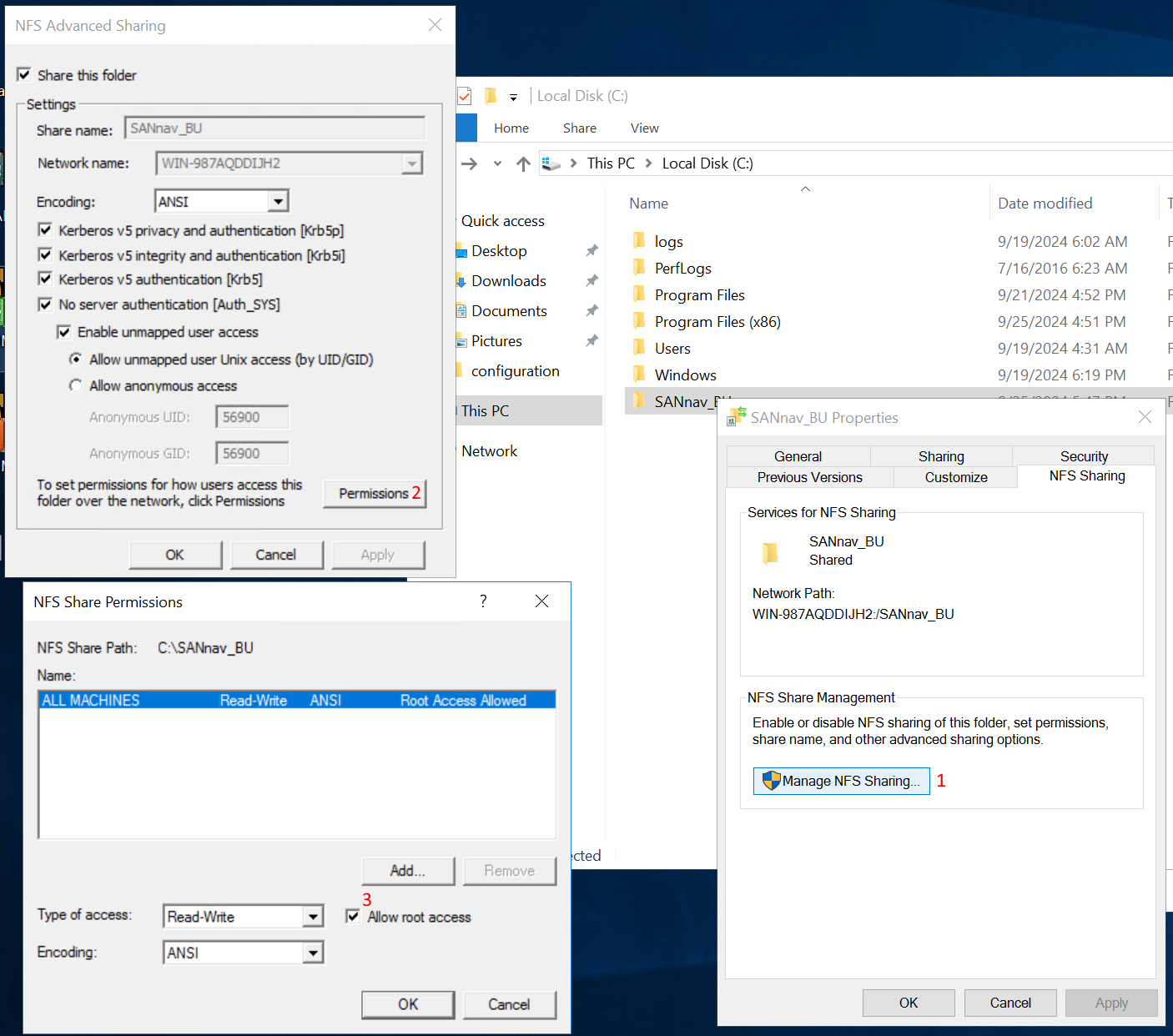1173x1036 pixels.
Task: Open the Type of access dropdown
Action: point(314,915)
